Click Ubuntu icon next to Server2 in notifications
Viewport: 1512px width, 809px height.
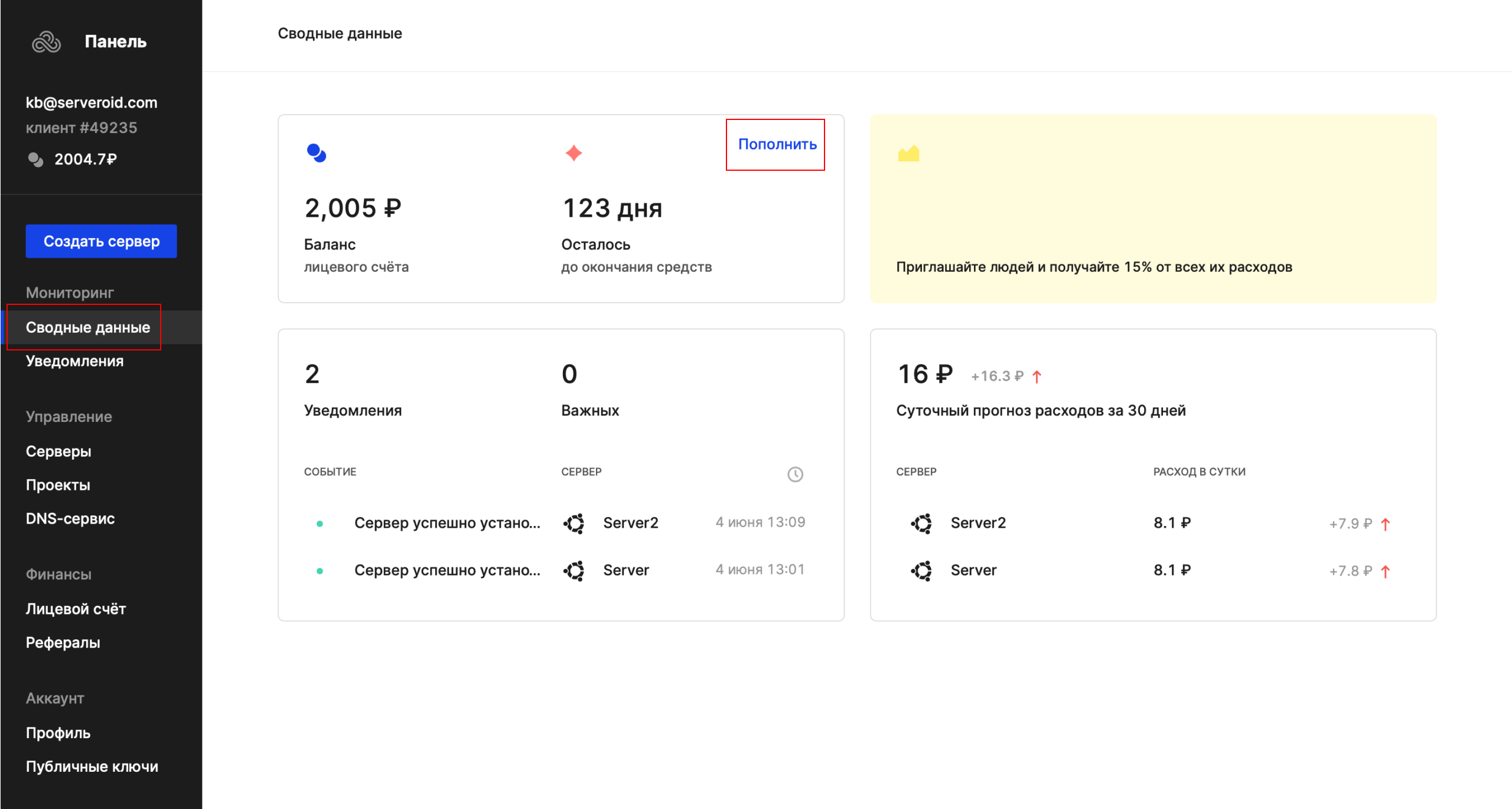point(574,523)
